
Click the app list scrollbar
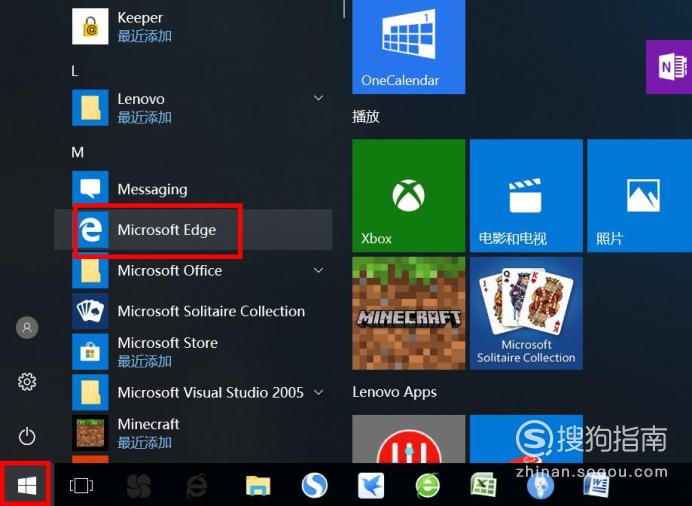(x=343, y=9)
